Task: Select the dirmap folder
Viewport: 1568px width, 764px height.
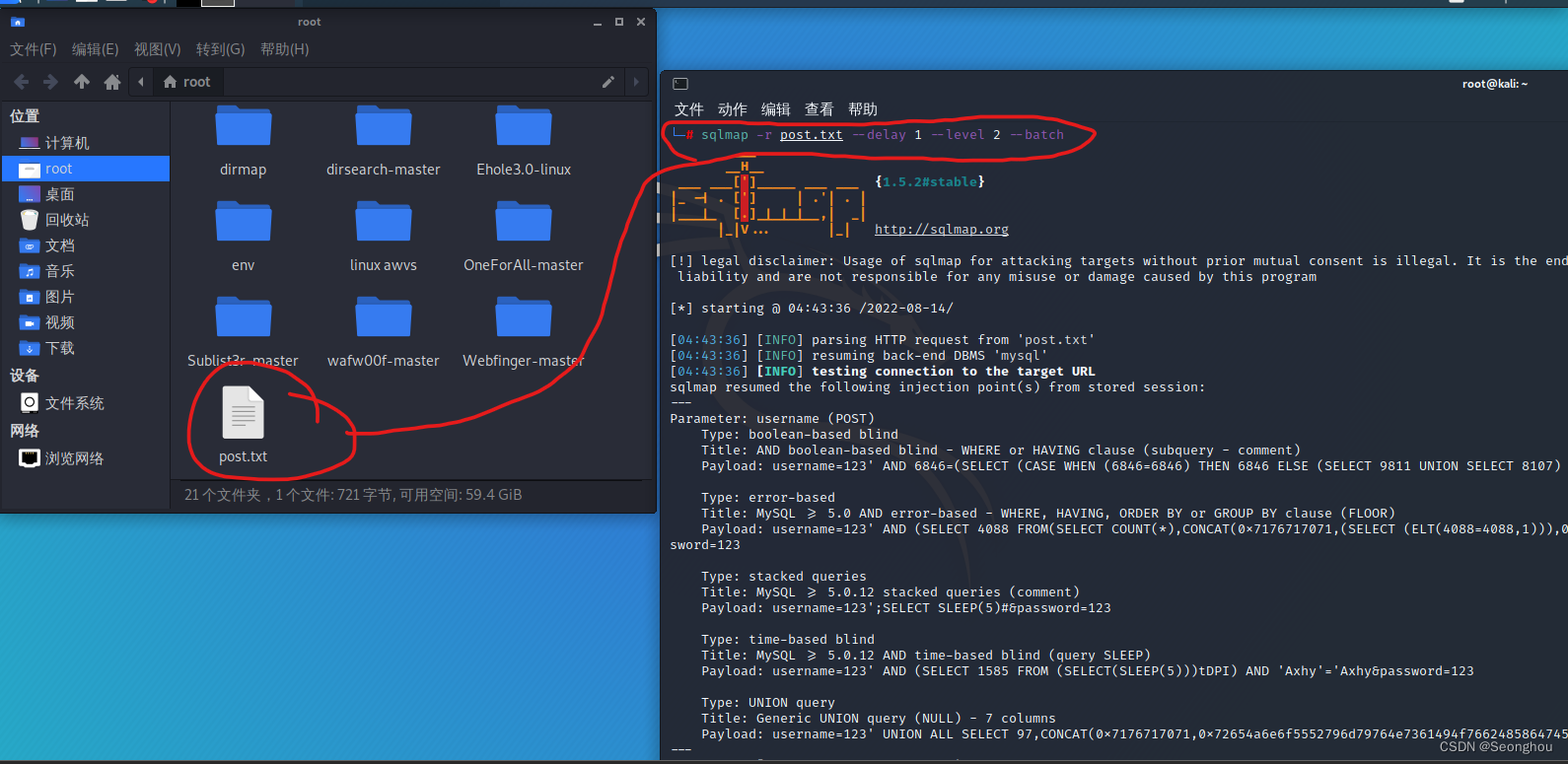Action: pos(244,141)
